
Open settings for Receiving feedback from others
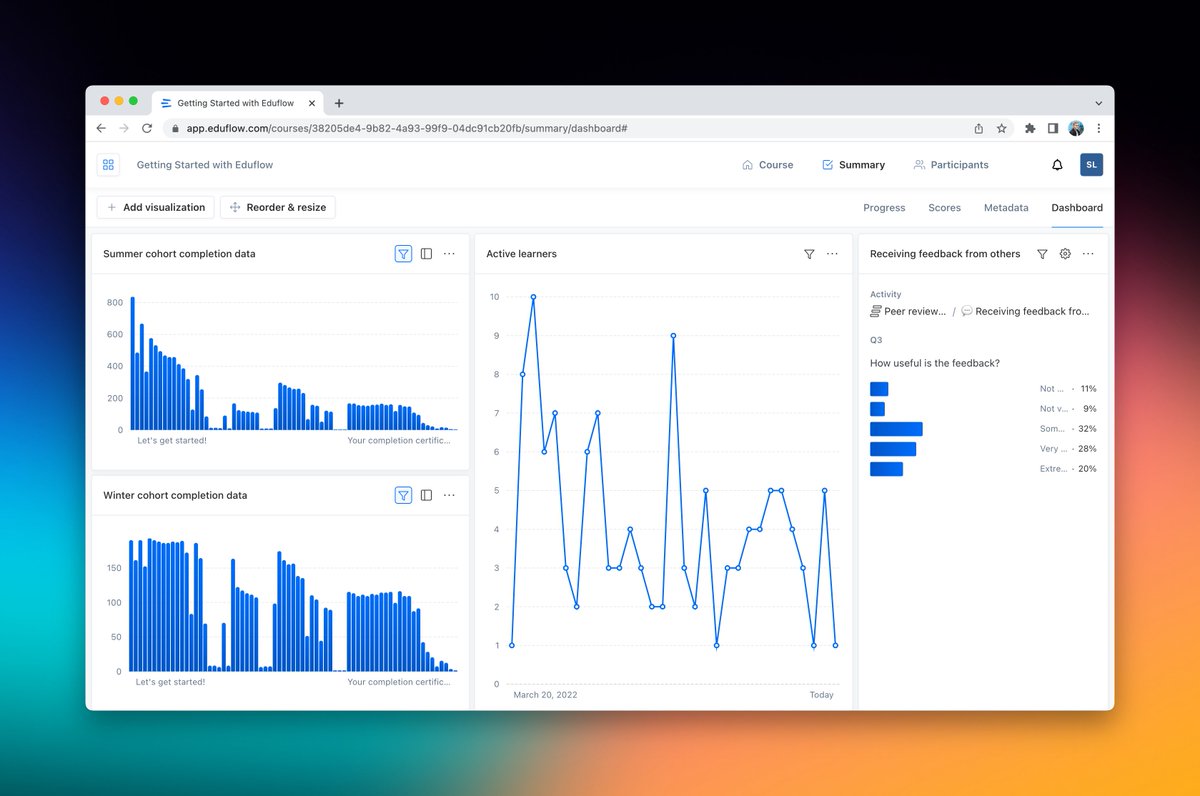(x=1065, y=254)
